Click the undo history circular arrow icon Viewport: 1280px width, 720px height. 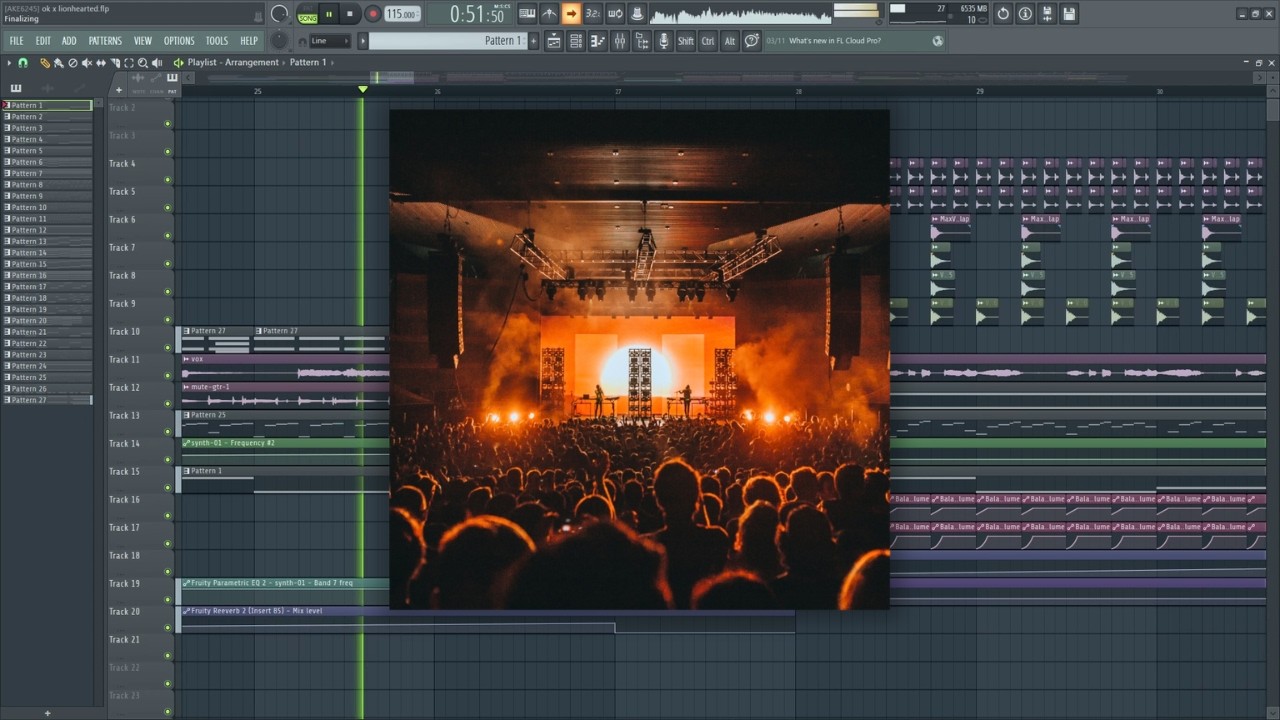click(x=1003, y=14)
